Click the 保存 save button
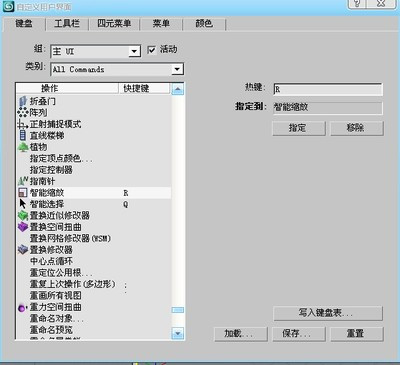Screen dimensions: 400x365 pyautogui.click(x=299, y=333)
